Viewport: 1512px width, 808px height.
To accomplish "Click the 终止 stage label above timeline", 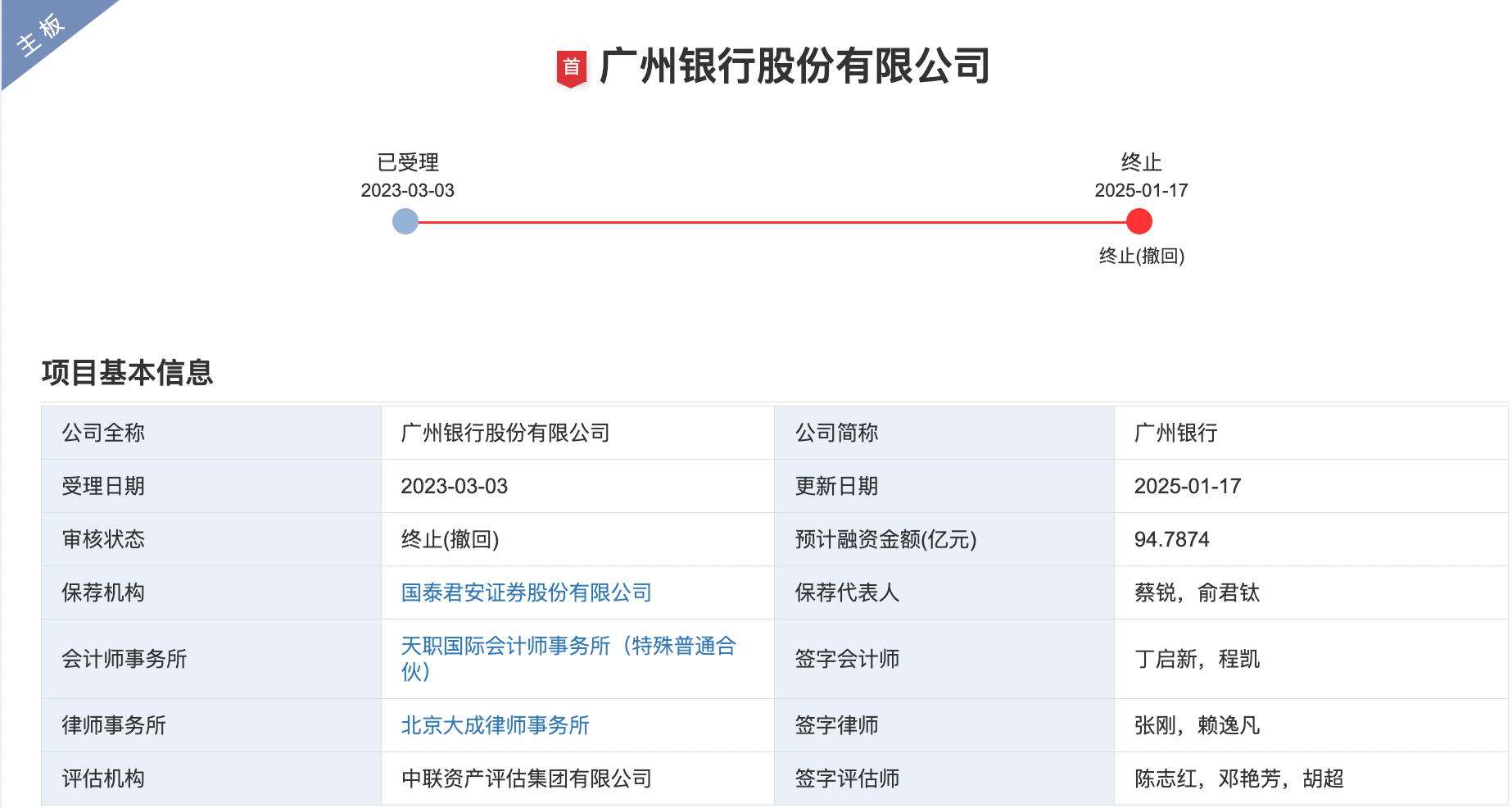I will point(1142,162).
